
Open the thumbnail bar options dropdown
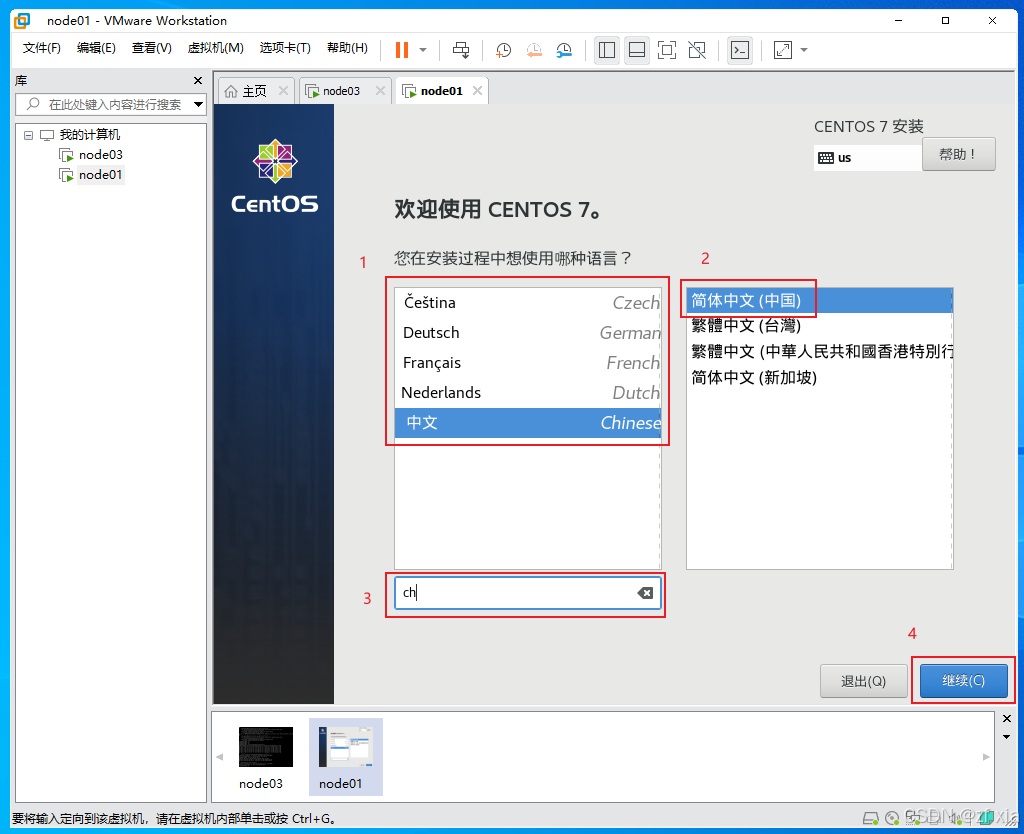point(1006,737)
